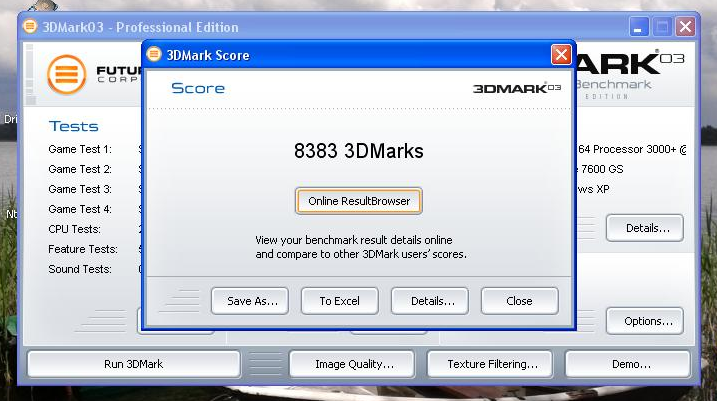The width and height of the screenshot is (717, 401).
Task: Click the 8383 3DMarks score text
Action: point(358,151)
